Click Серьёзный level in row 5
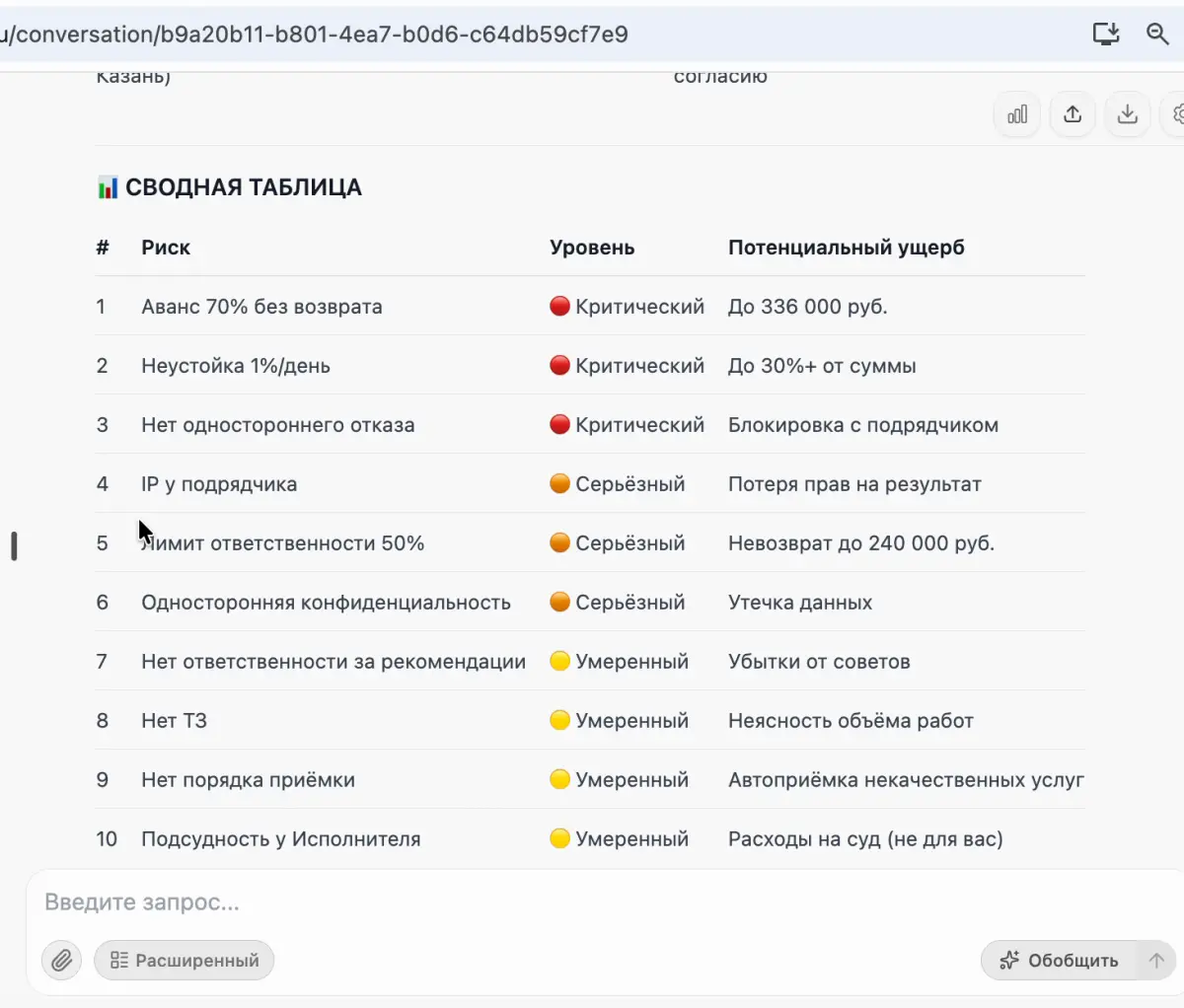Screen dimensions: 1184x1008 (x=618, y=543)
